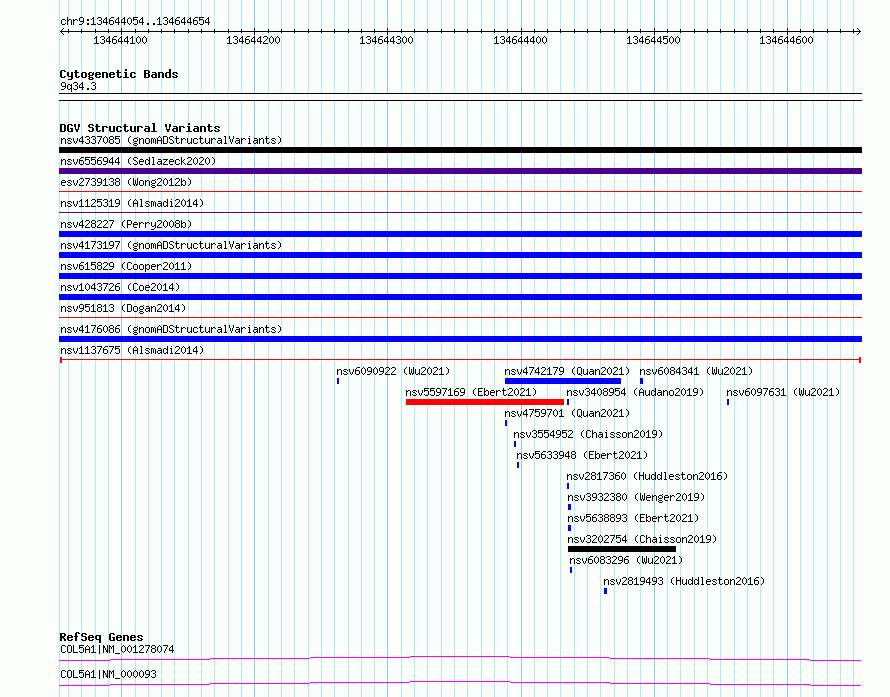The width and height of the screenshot is (890, 697).
Task: Open the nsv5633948 (Ebert2021) variant
Action: point(582,455)
